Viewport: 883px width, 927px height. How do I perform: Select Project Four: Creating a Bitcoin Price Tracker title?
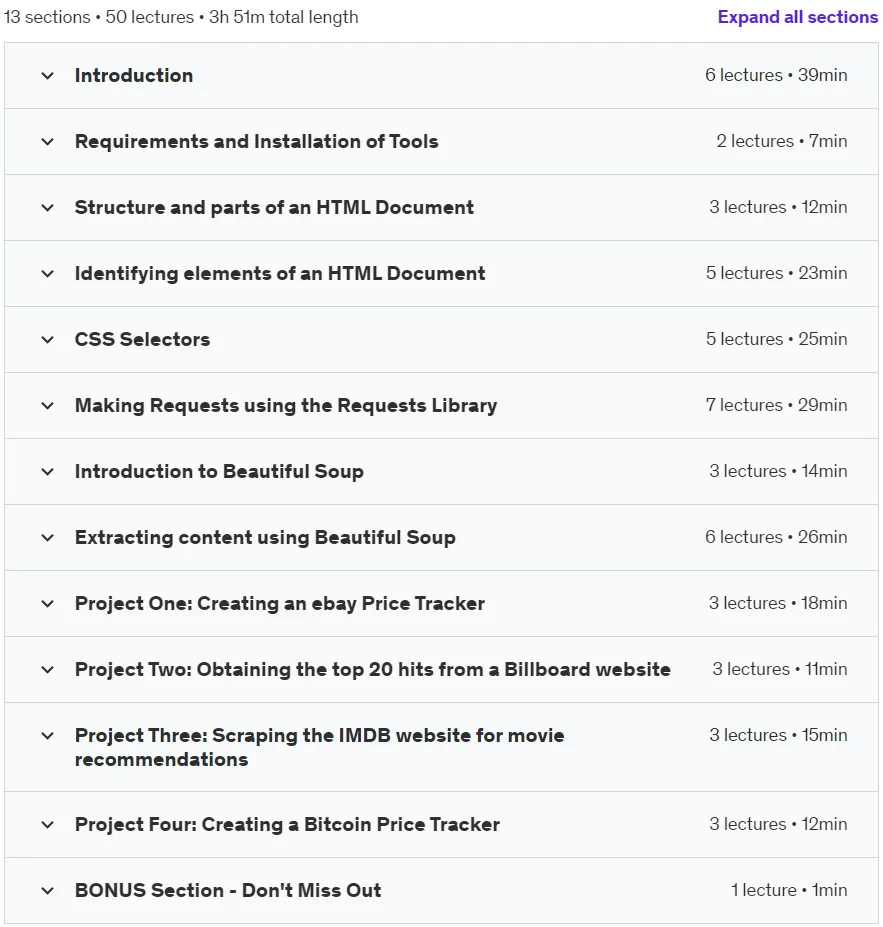pos(287,825)
